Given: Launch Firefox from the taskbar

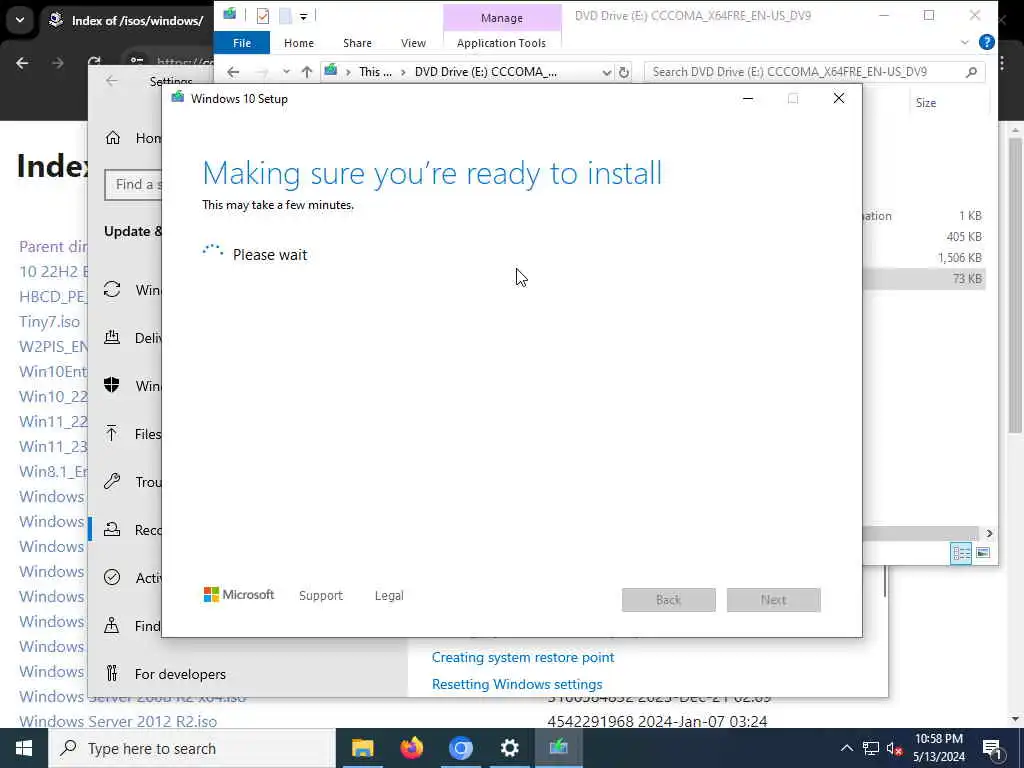Looking at the screenshot, I should [411, 748].
